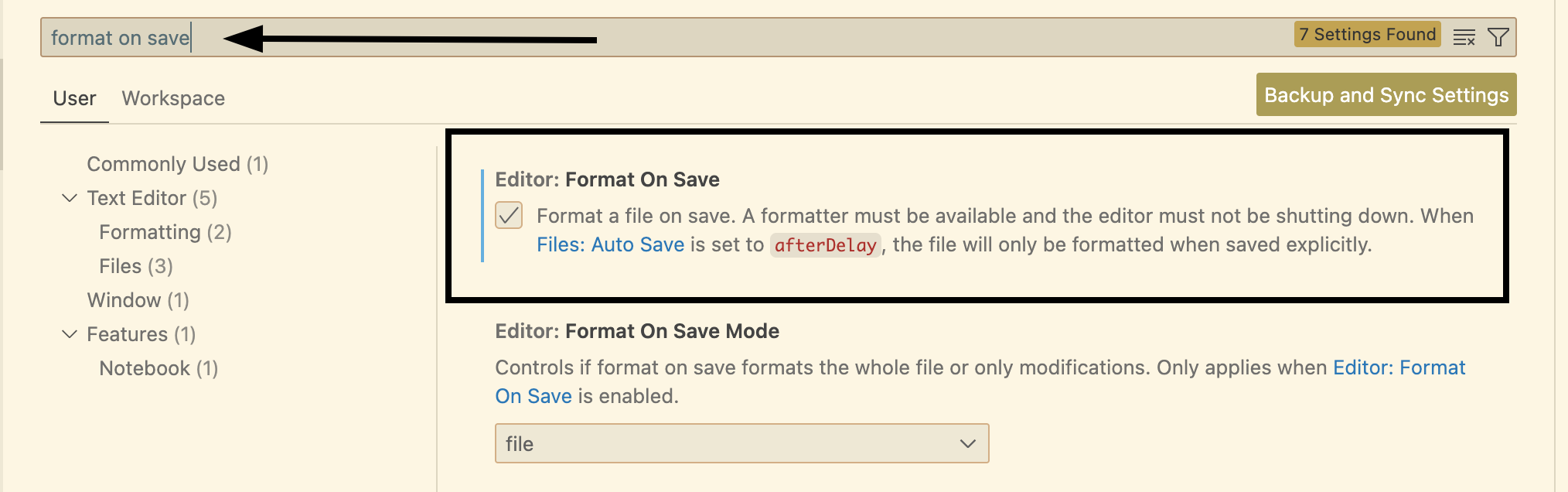Collapse the Features tree section

coord(70,334)
